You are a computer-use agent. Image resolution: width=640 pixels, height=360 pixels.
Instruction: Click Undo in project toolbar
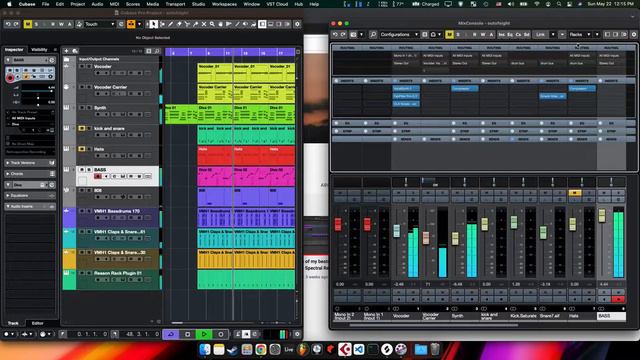tap(8, 24)
